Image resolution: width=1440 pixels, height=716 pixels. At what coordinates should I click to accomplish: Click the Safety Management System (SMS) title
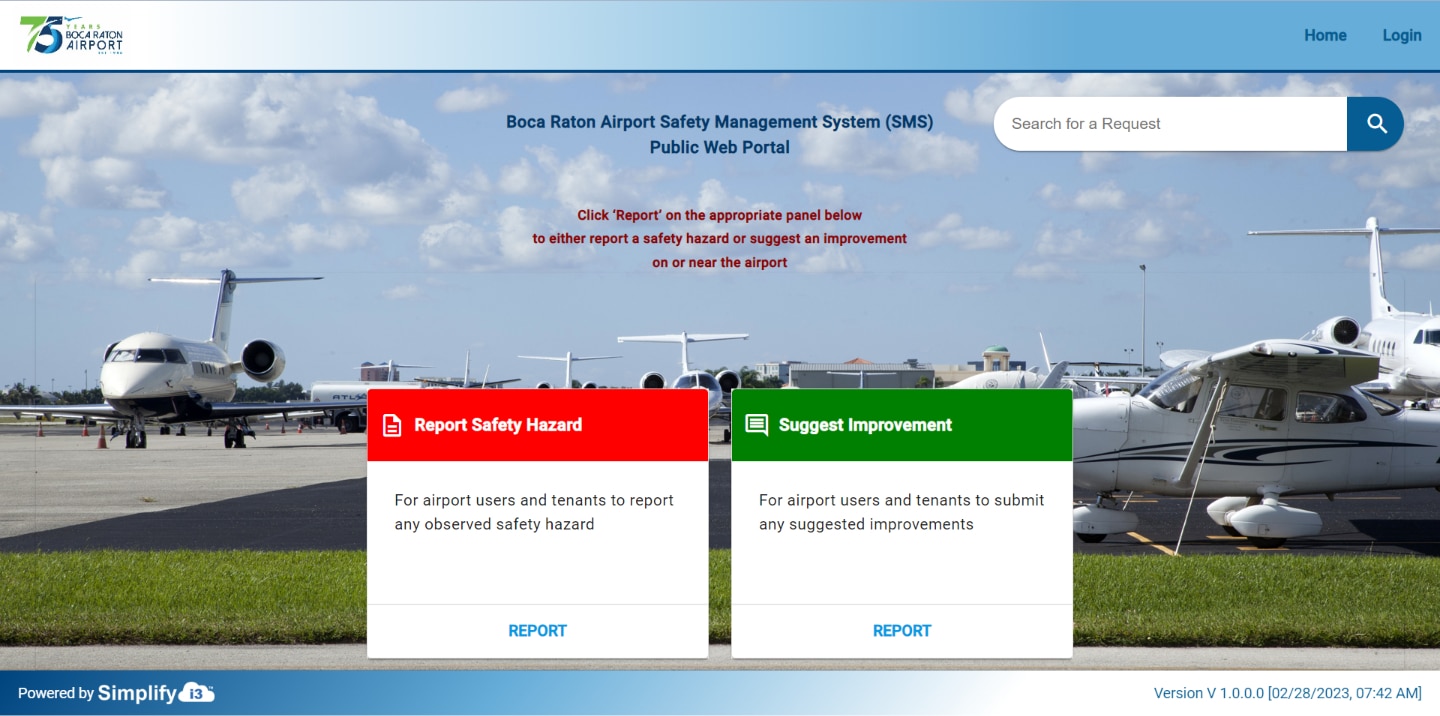tap(719, 122)
